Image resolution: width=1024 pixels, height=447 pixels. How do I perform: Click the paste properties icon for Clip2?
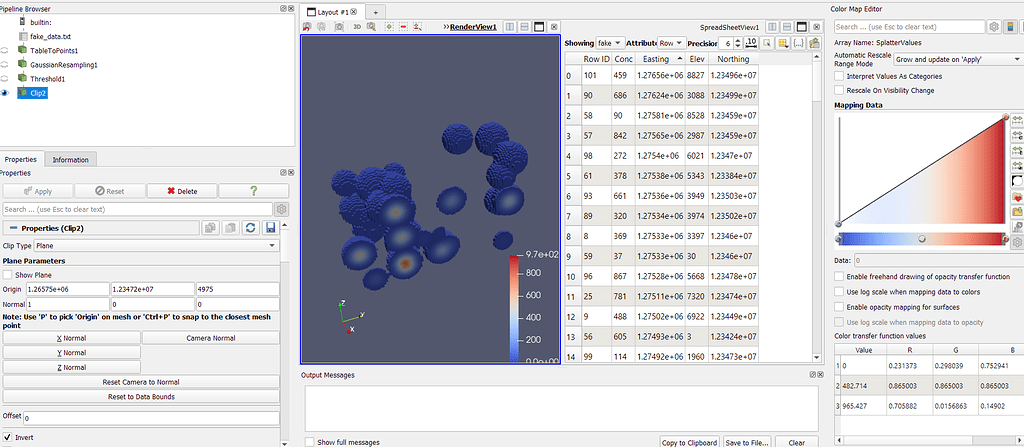[x=230, y=227]
